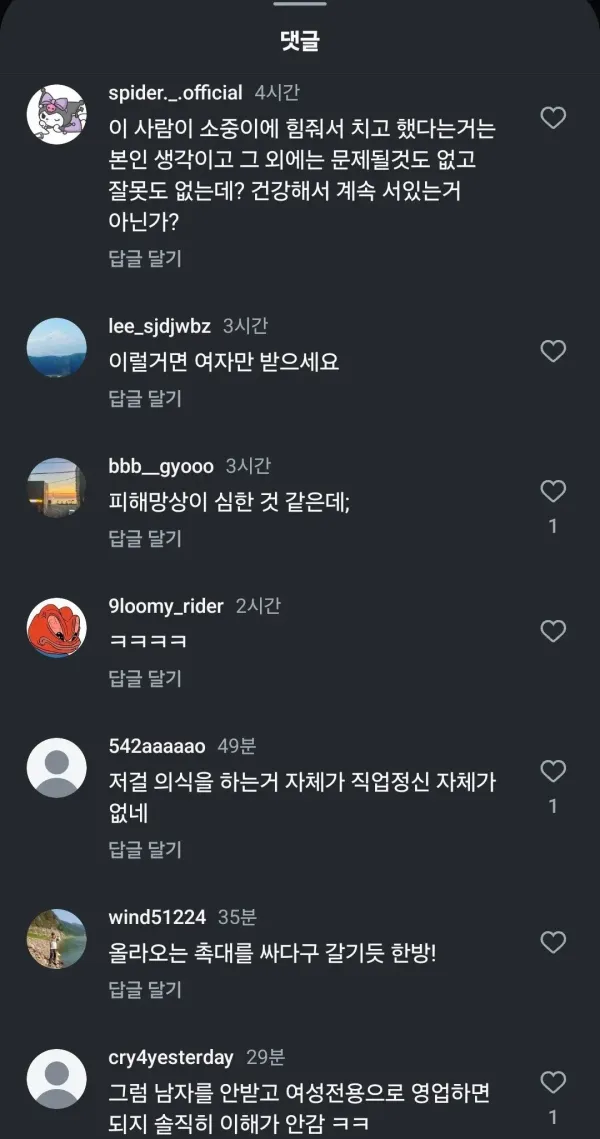
Task: Like 542aaaaao's comment using the heart icon
Action: [554, 770]
